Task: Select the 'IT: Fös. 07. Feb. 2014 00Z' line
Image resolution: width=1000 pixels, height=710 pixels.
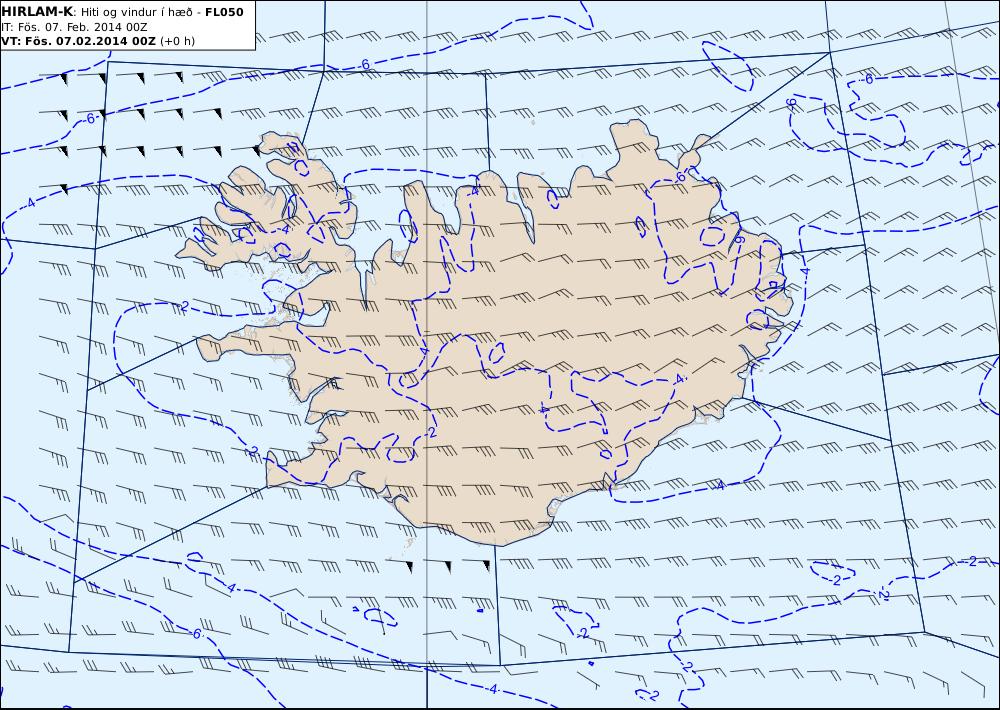Action: [x=75, y=27]
